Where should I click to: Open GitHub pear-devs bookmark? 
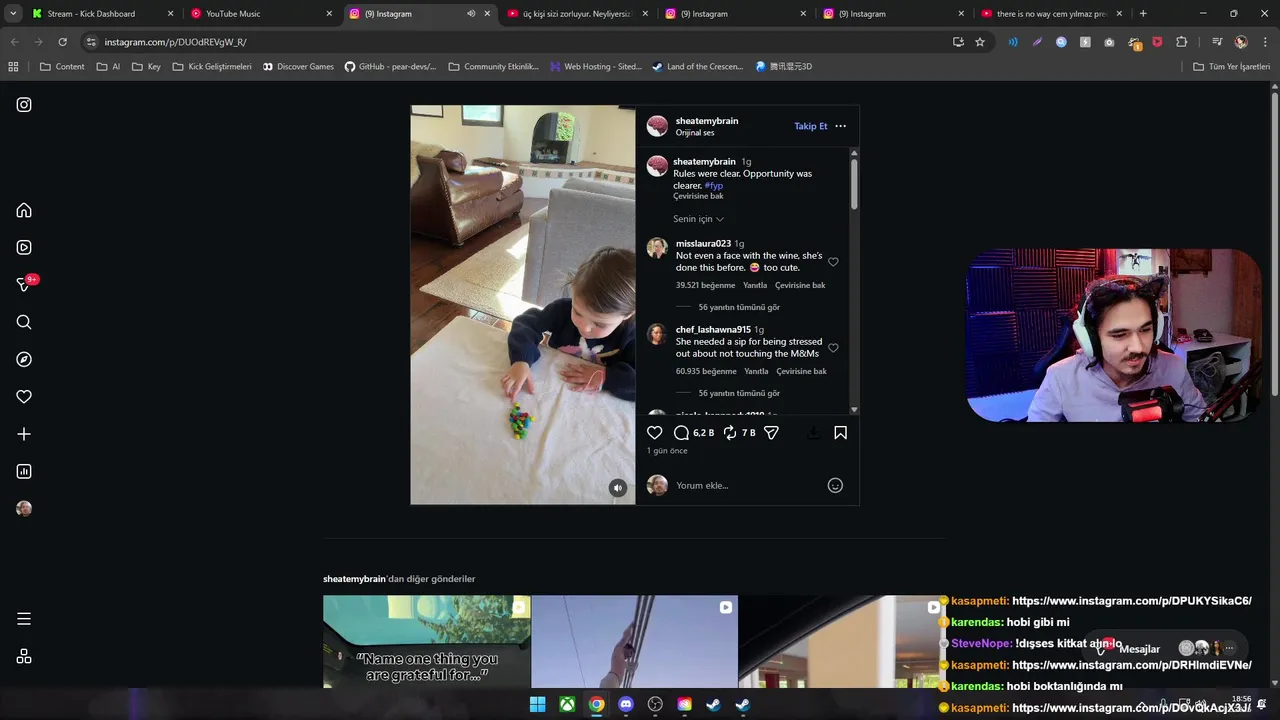[390, 67]
